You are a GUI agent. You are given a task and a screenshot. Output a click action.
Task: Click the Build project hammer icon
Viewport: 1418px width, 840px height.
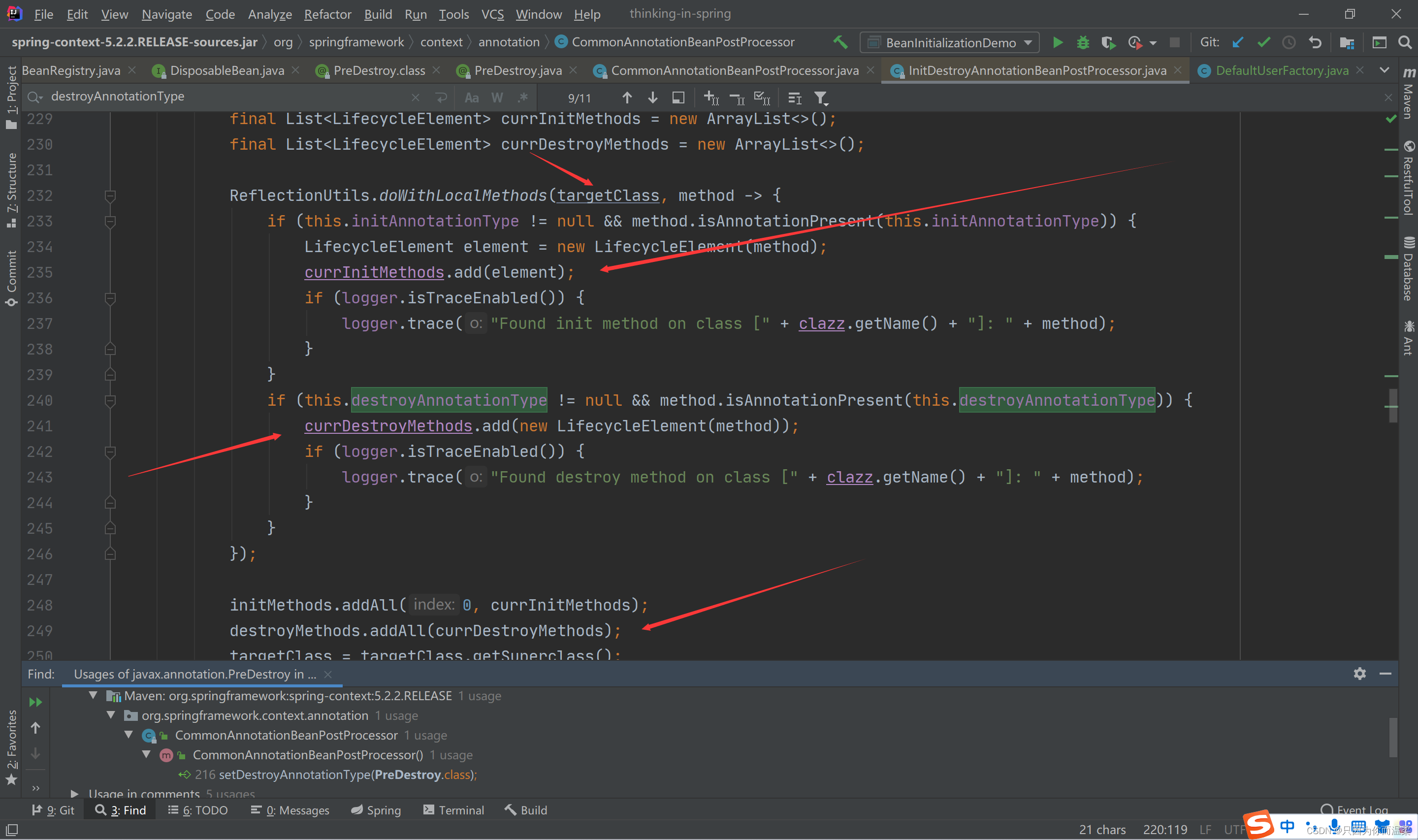click(840, 42)
